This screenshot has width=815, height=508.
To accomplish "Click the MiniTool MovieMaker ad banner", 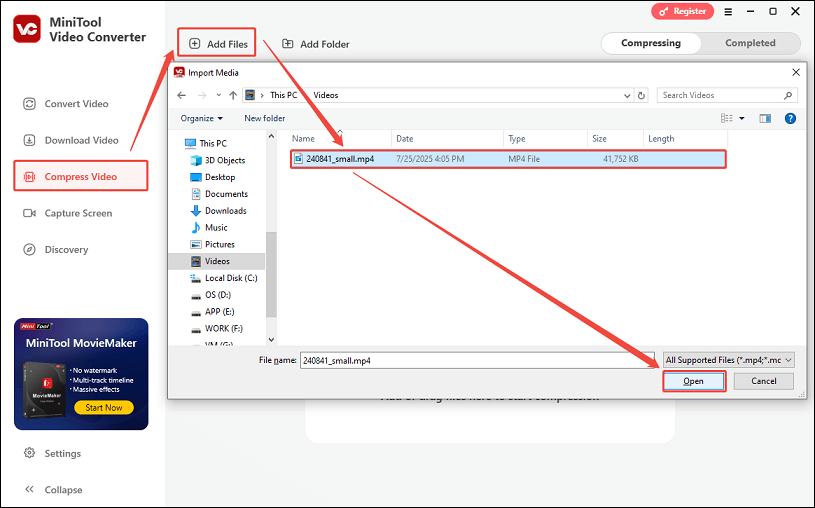I will [81, 374].
